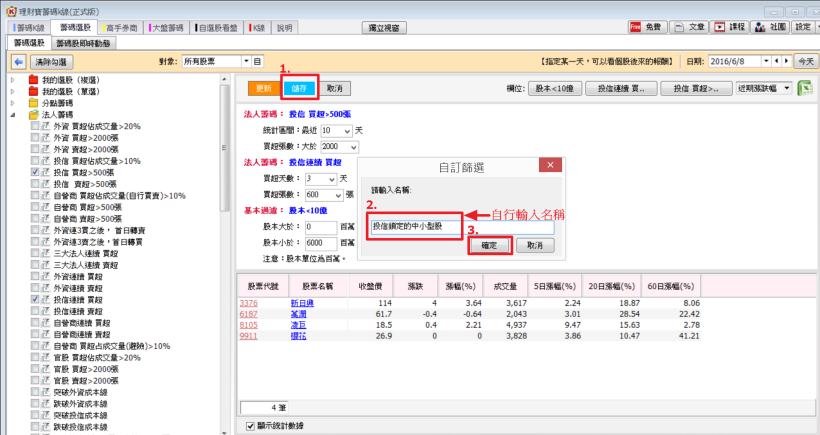Click the red folder 我的選股(複選)
Image resolution: width=820 pixels, height=435 pixels.
(33, 80)
